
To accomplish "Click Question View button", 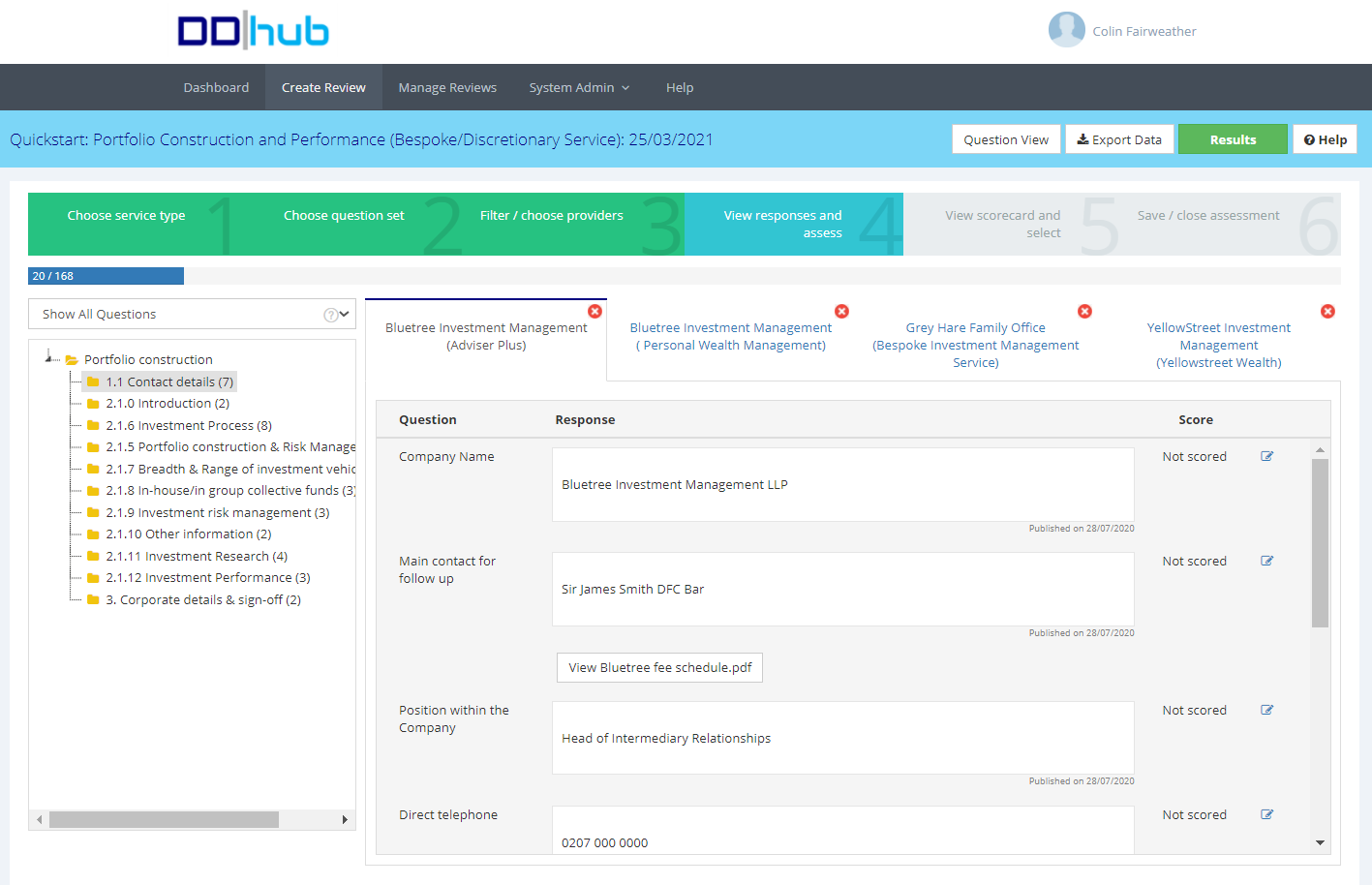I will (x=1006, y=139).
